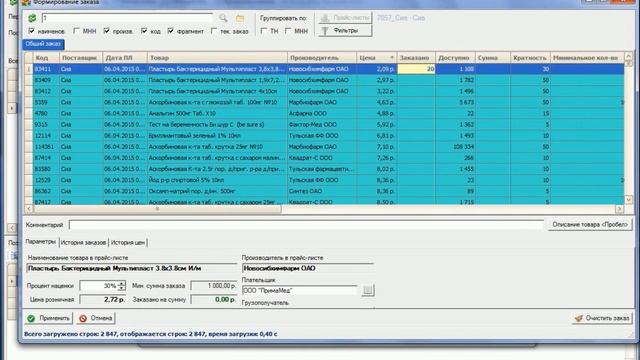Click the Плательщик field ООО "ПримаМед"

point(300,290)
